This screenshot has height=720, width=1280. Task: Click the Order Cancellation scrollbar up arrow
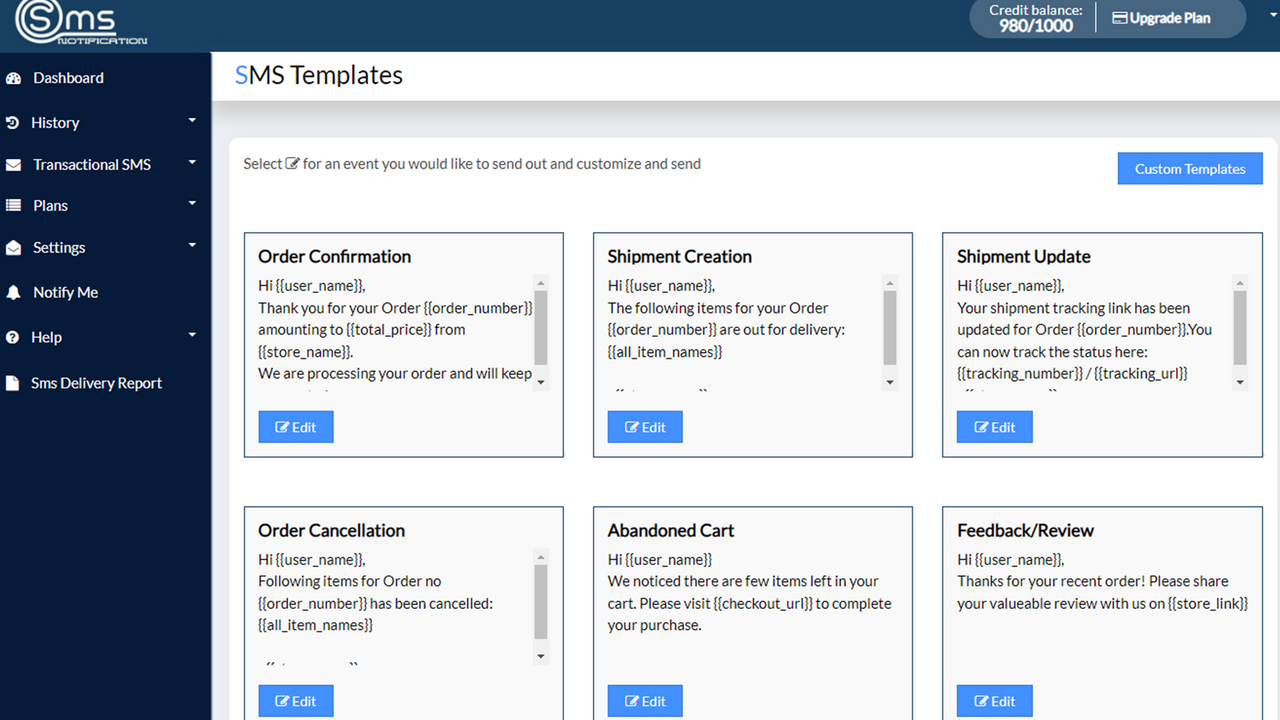tap(541, 557)
